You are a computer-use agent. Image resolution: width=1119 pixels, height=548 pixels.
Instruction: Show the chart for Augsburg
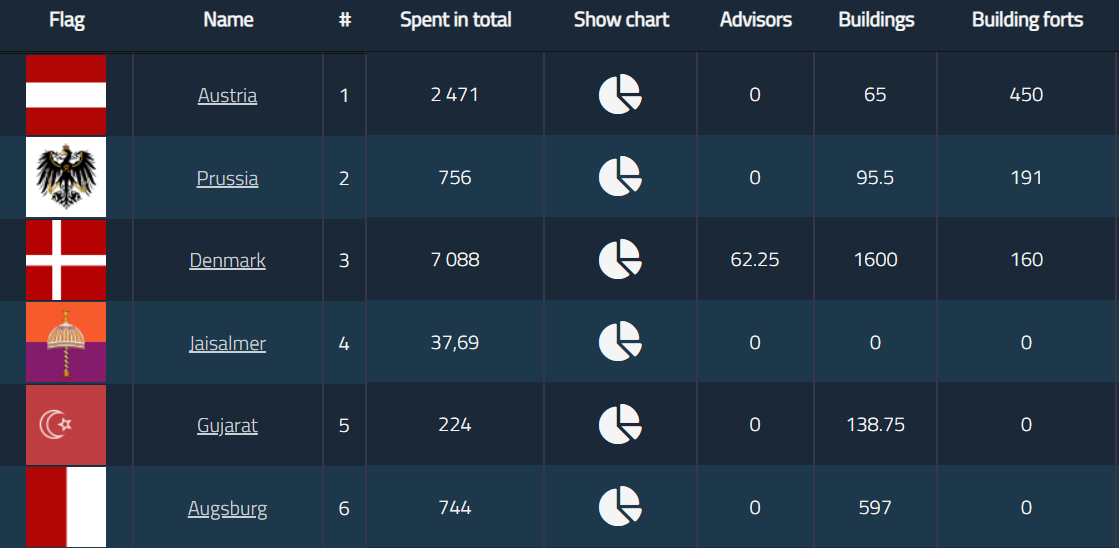point(620,506)
